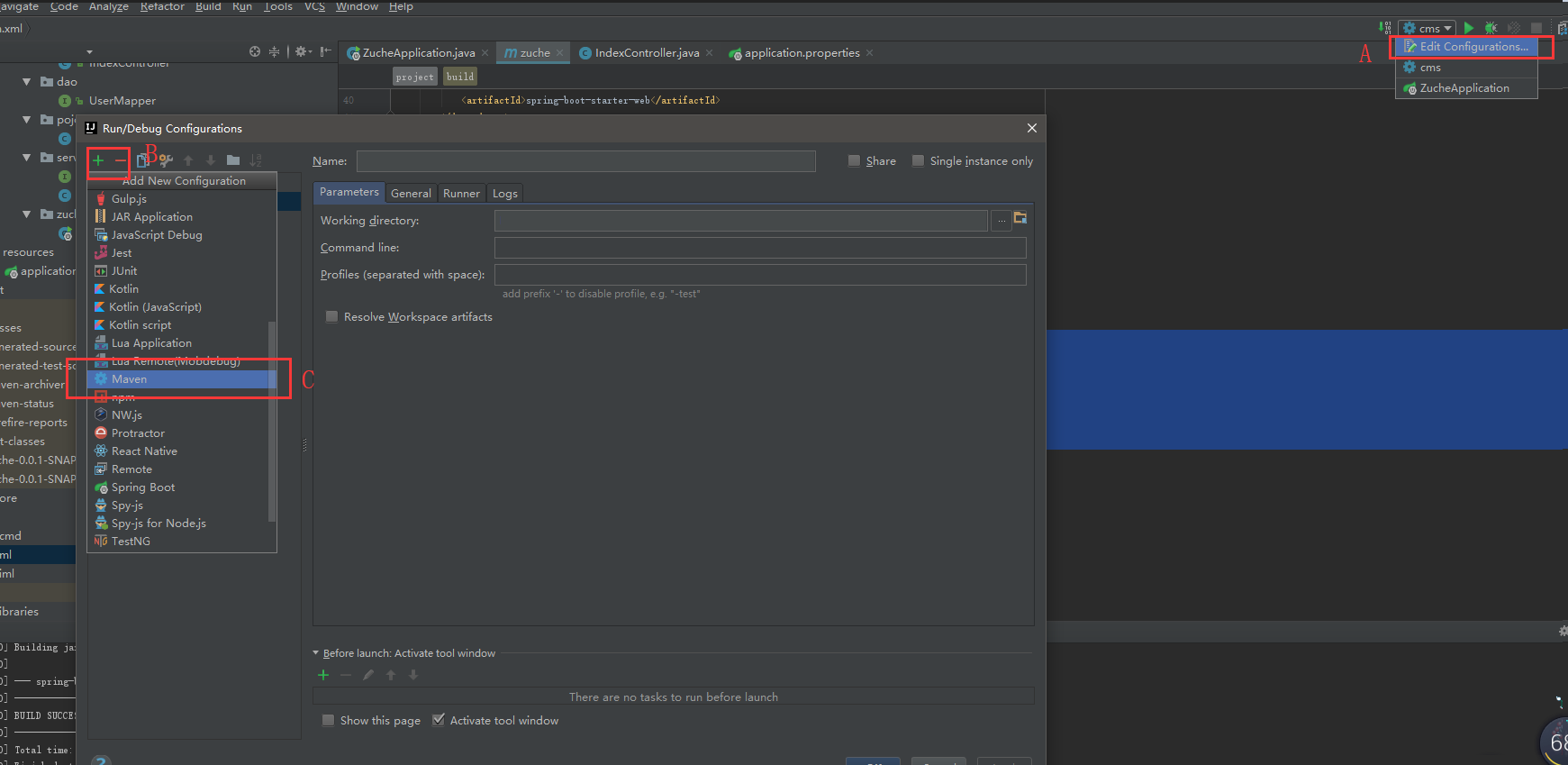The height and width of the screenshot is (765, 1568).
Task: Select the Parameters tab
Action: pyautogui.click(x=349, y=192)
